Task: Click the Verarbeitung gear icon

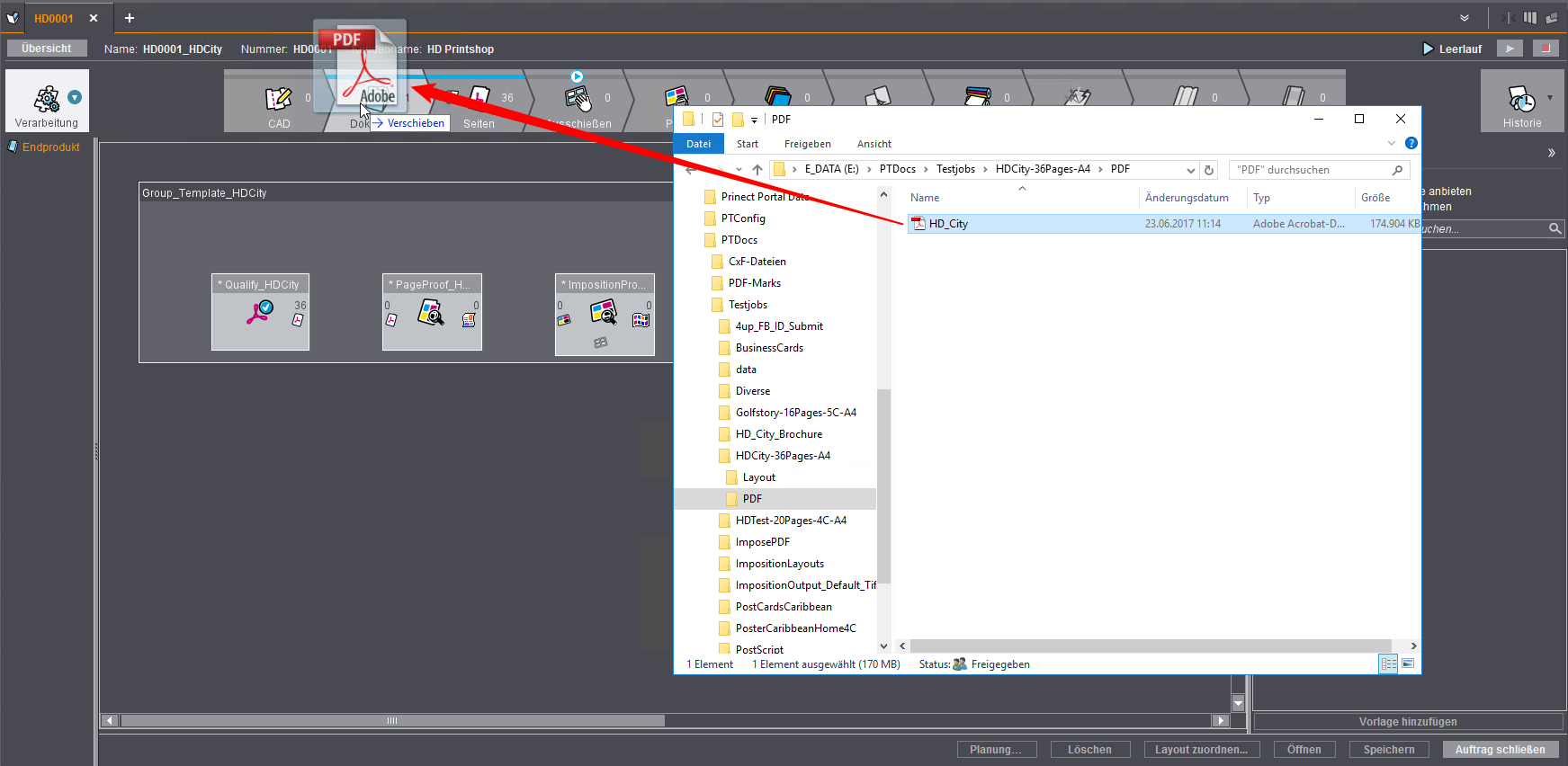Action: (47, 99)
